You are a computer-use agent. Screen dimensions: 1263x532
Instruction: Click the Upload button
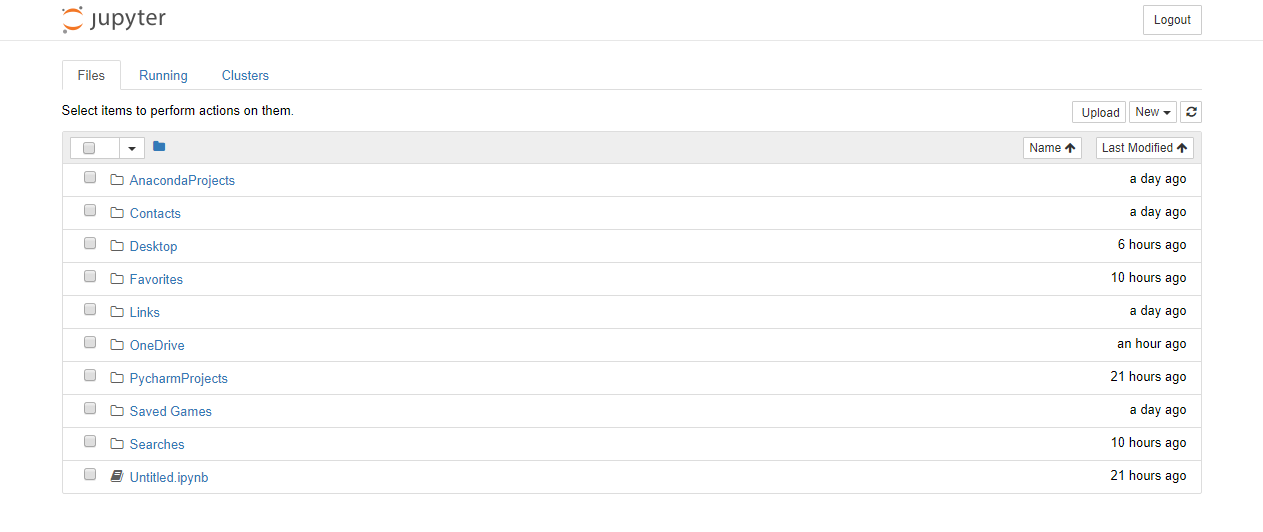(1099, 112)
